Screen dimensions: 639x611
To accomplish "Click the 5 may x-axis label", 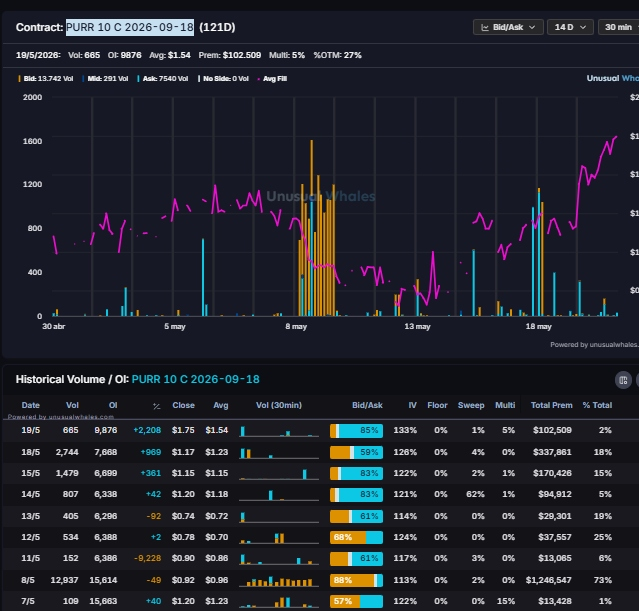I will click(x=175, y=326).
